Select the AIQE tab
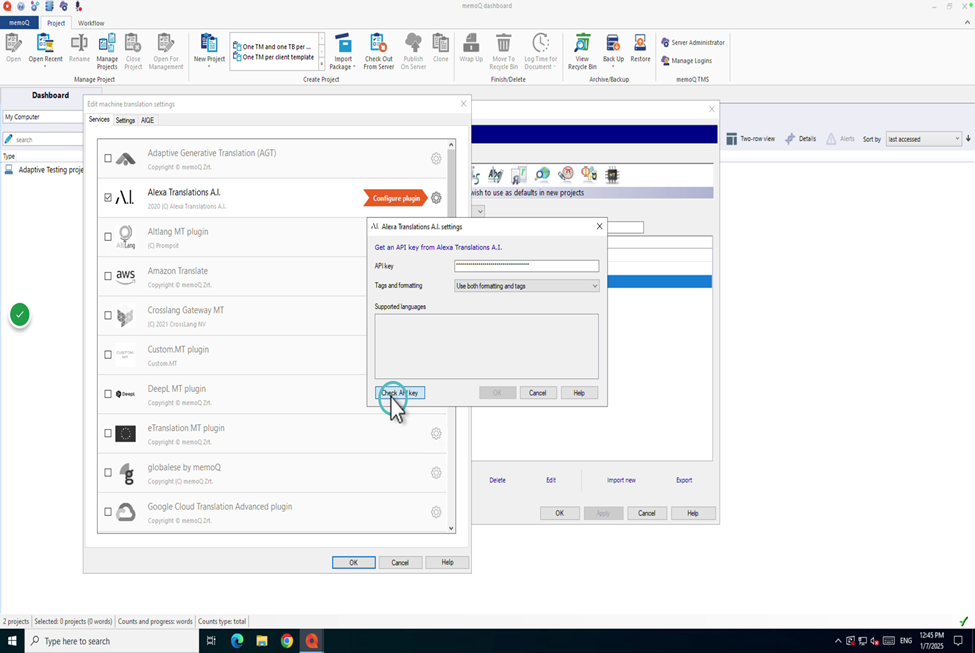 click(147, 120)
